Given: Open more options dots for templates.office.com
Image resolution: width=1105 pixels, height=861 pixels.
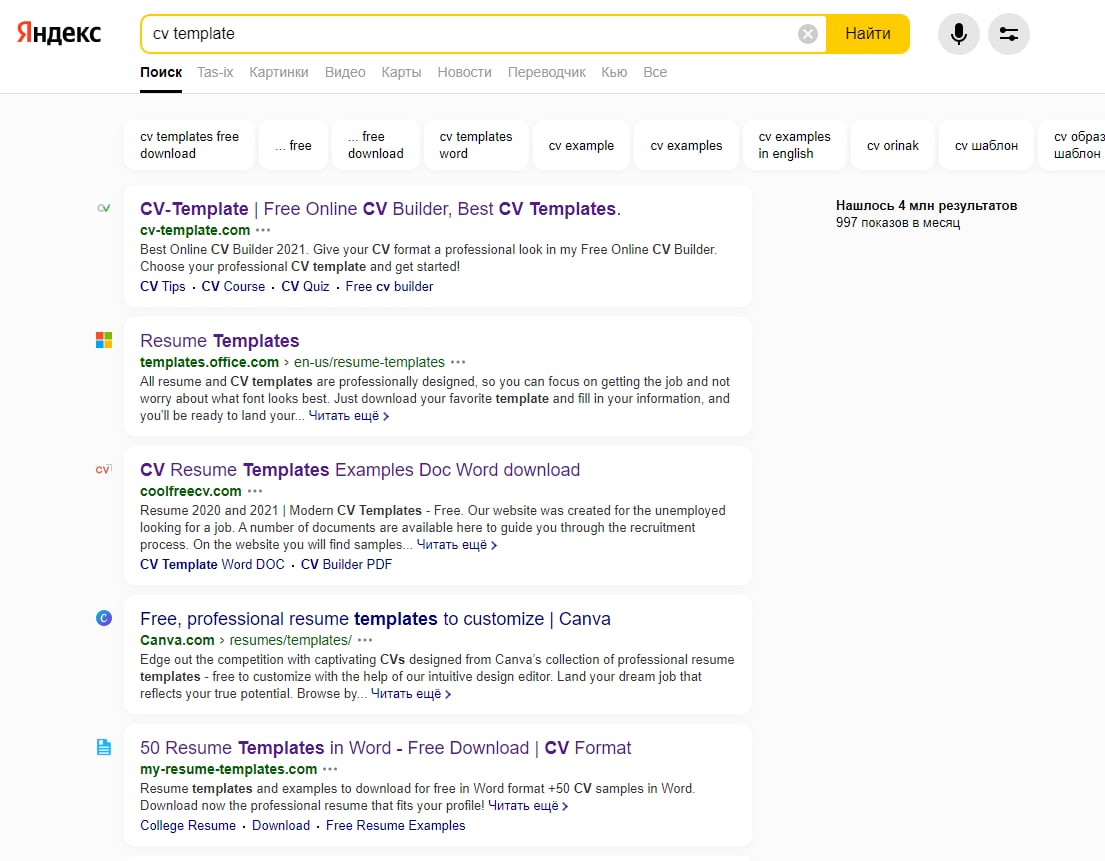Looking at the screenshot, I should click(x=458, y=362).
